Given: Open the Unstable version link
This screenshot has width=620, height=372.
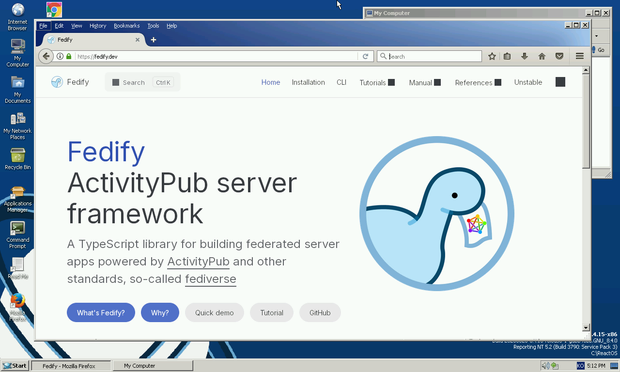Looking at the screenshot, I should coord(528,82).
